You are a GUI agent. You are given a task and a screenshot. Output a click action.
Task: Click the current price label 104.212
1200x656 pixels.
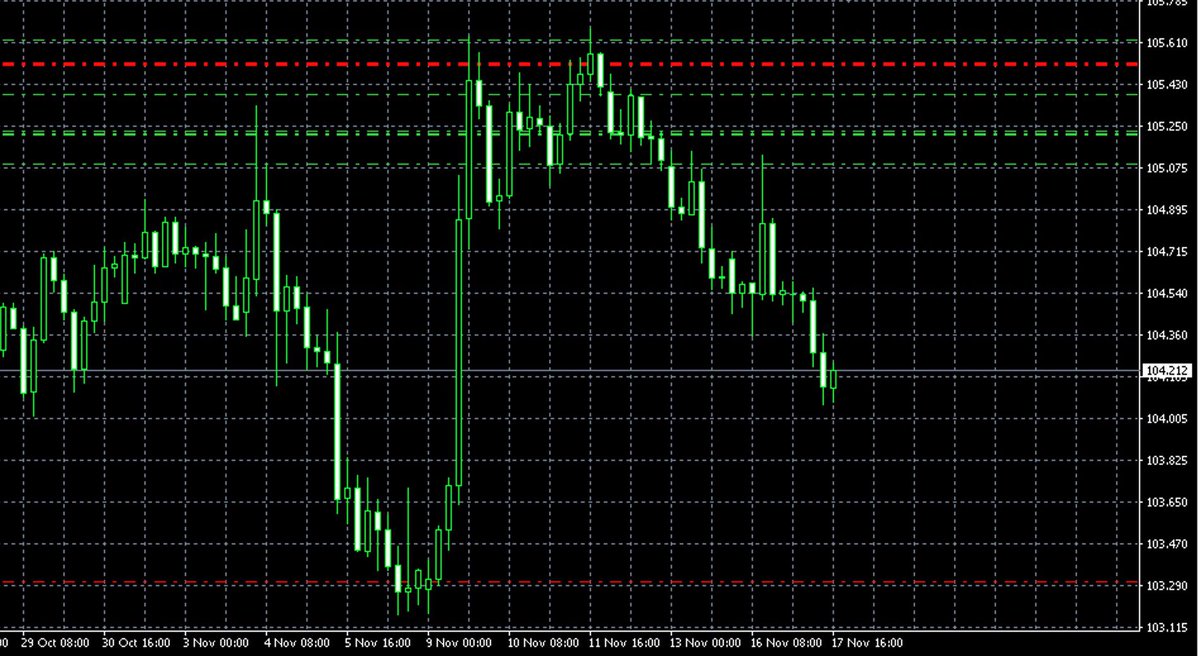(1167, 370)
